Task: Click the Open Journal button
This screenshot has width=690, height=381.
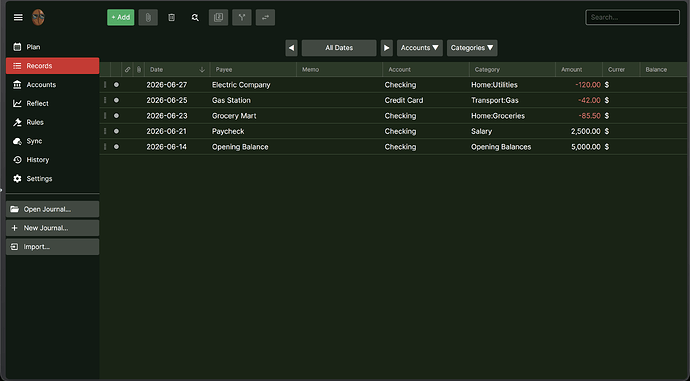Action: click(x=52, y=209)
